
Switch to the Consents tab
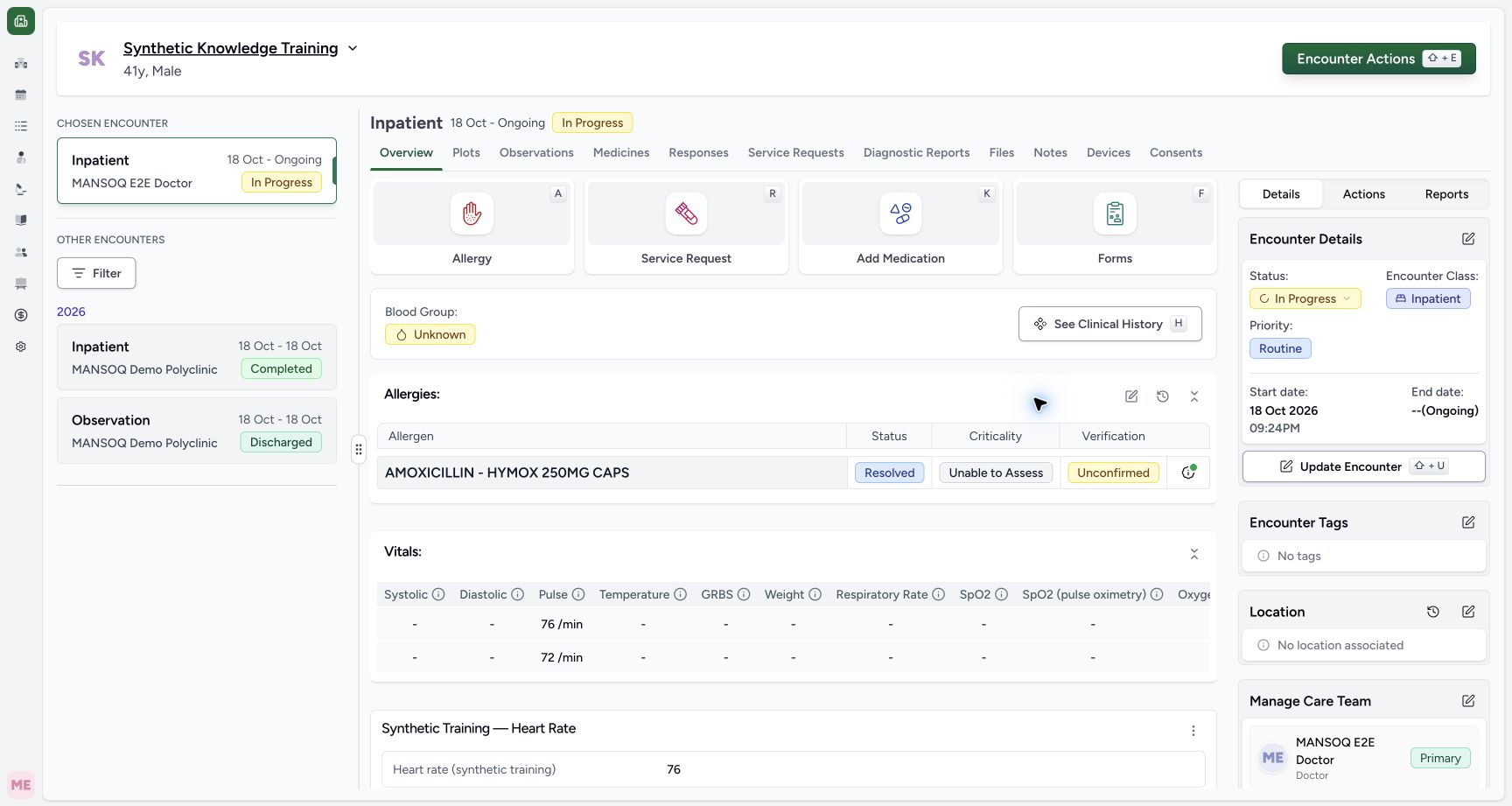(x=1176, y=152)
